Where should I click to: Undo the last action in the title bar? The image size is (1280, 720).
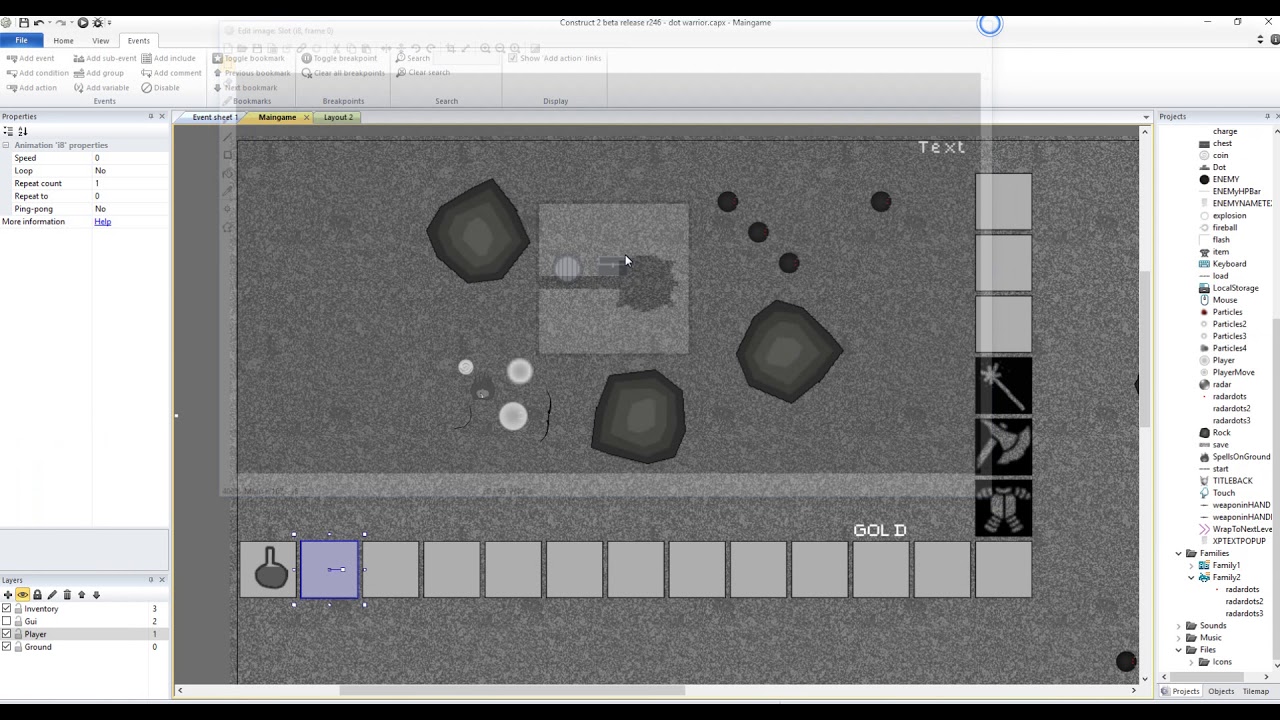click(x=39, y=22)
